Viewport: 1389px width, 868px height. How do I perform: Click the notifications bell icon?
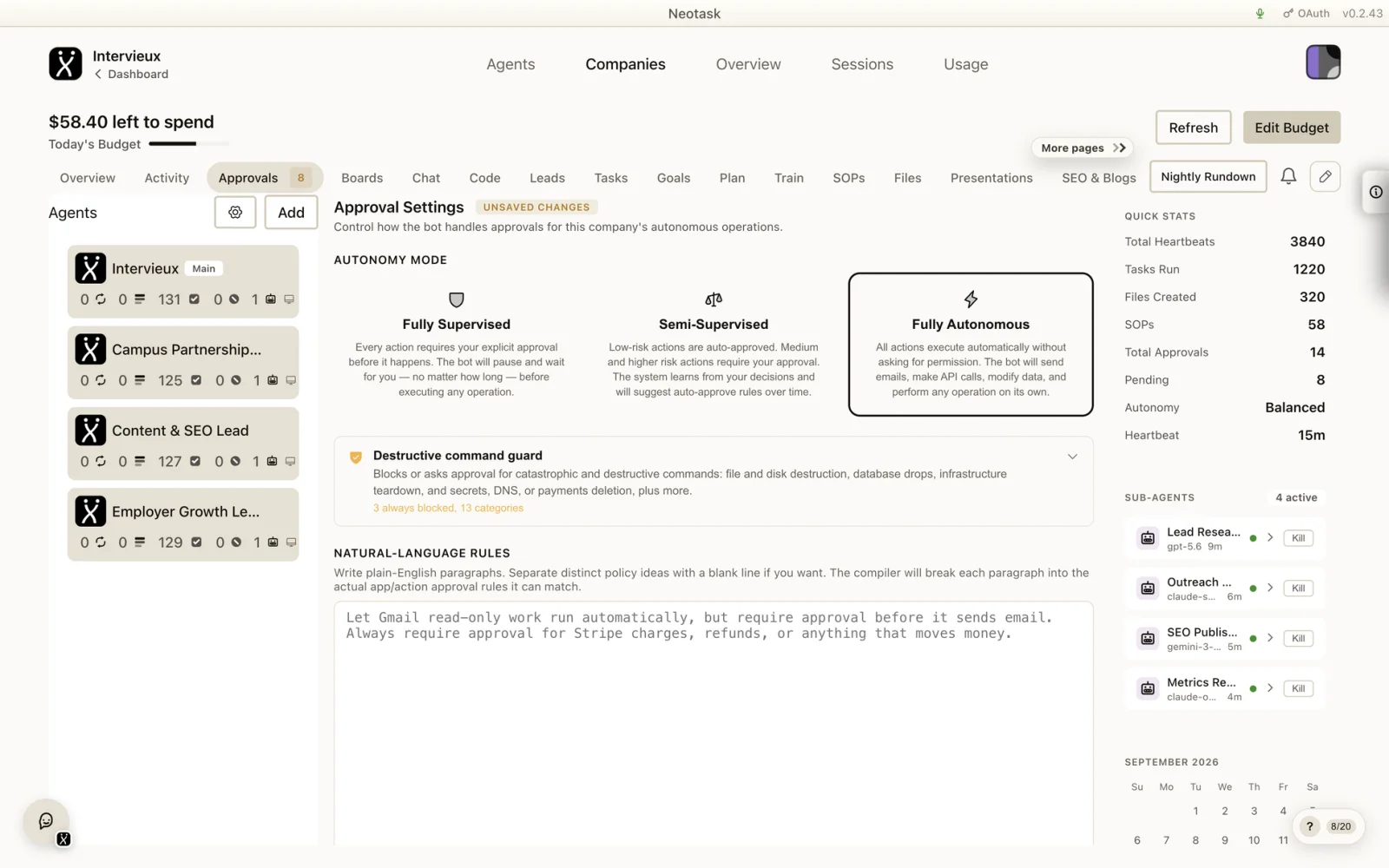tap(1288, 177)
